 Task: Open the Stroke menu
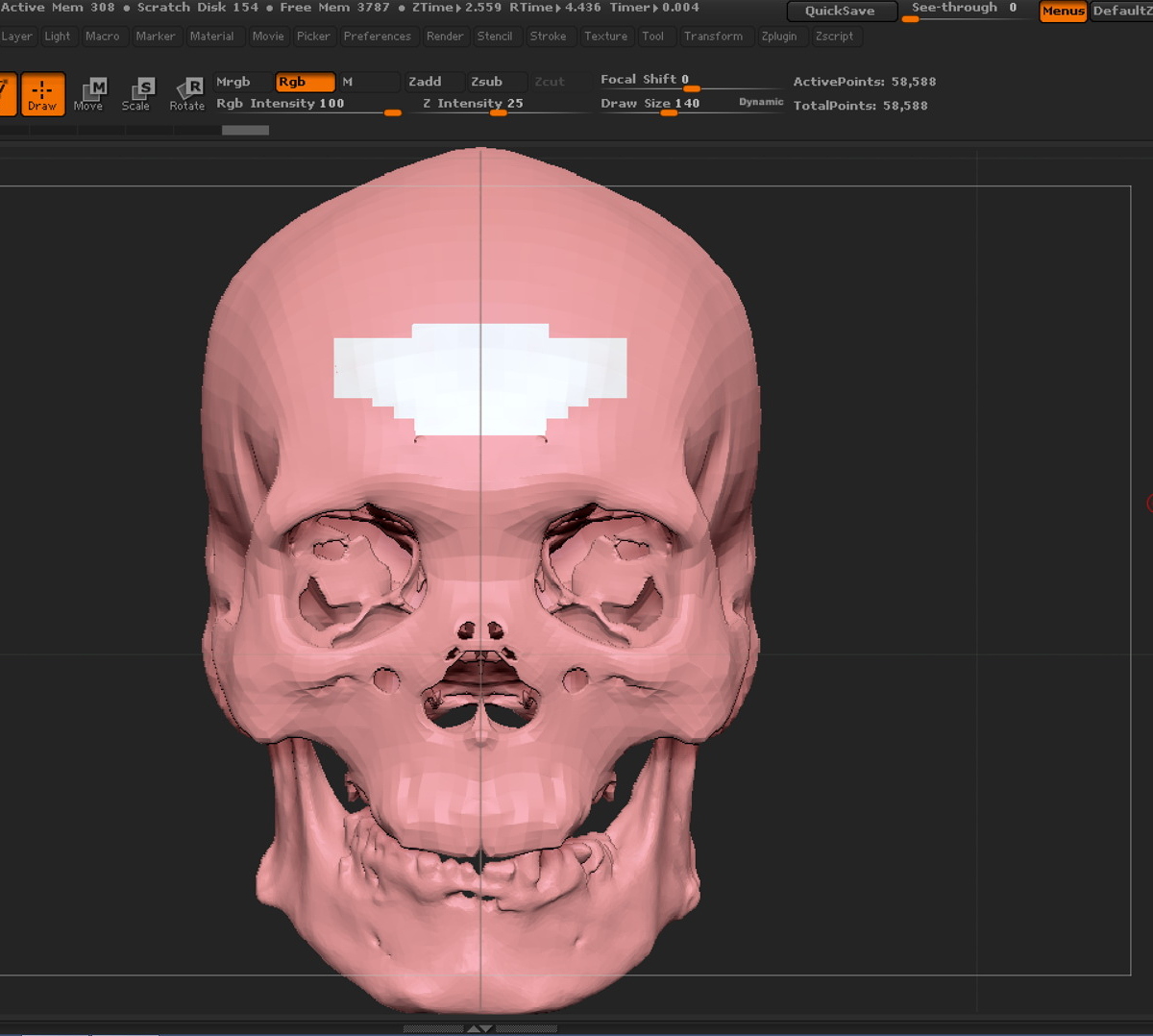[x=549, y=37]
